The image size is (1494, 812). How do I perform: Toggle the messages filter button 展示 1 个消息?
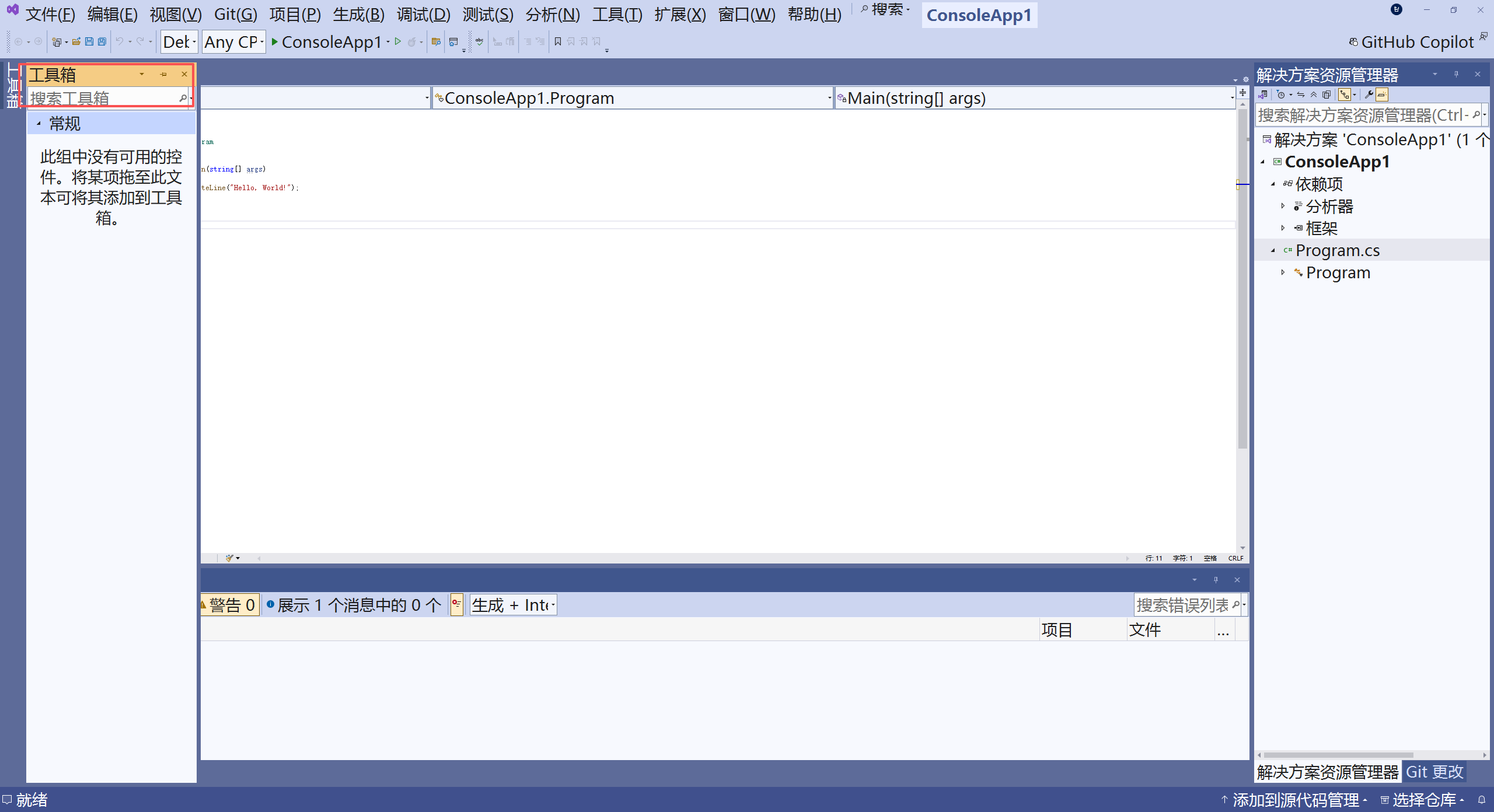coord(355,605)
